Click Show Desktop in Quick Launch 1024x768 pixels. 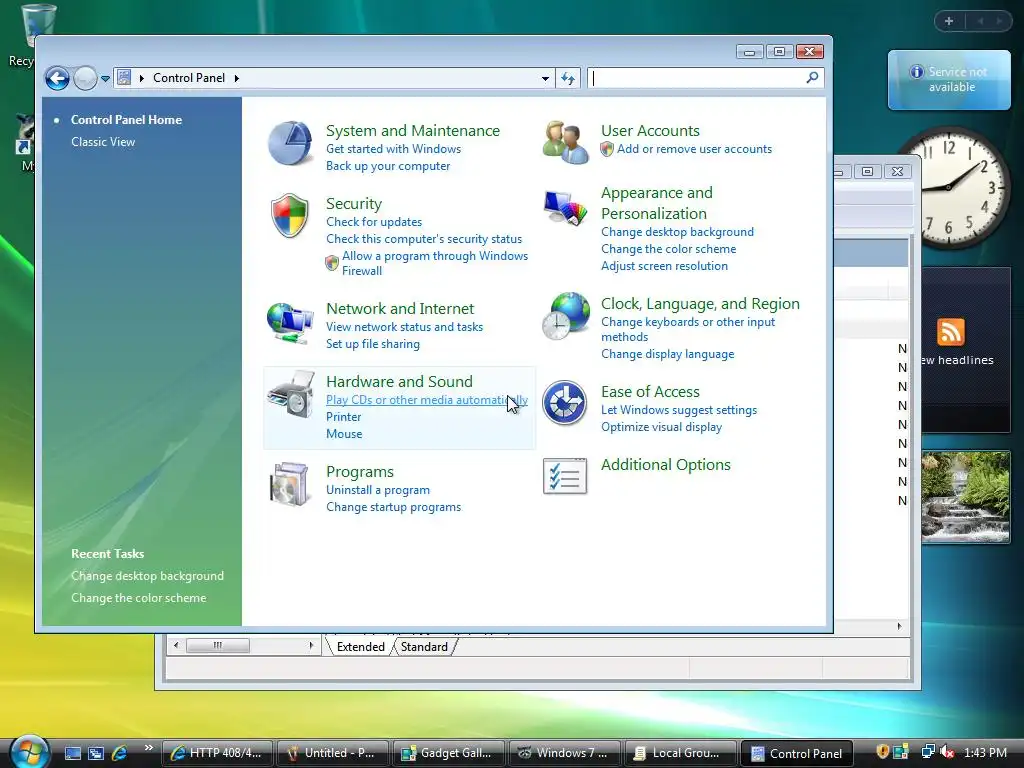tap(72, 753)
